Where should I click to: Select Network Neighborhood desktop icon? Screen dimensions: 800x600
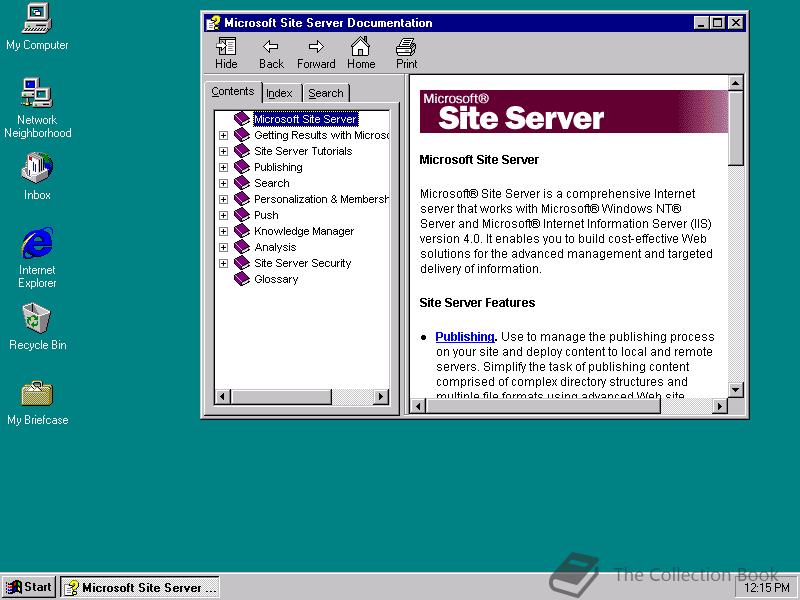(37, 108)
